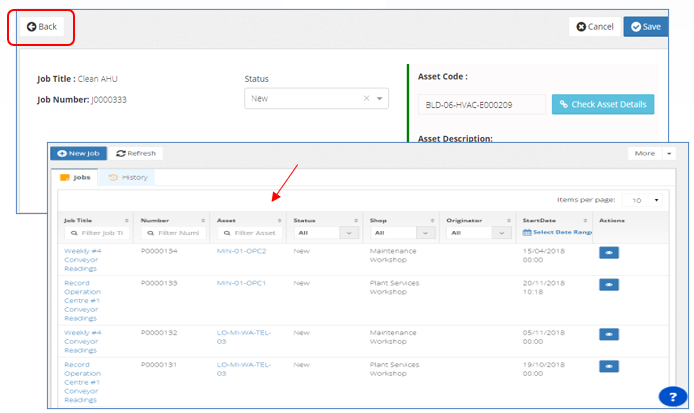
Task: Open asset MIN-01-OPC1
Action: point(241,283)
